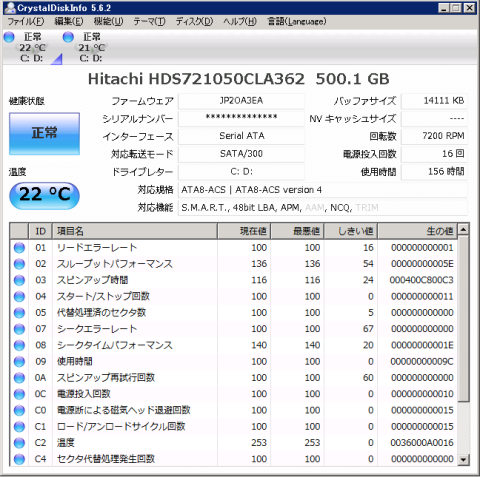The image size is (480, 477).
Task: Click status orb for スピンアップ再試行回数 row
Action: (x=19, y=378)
